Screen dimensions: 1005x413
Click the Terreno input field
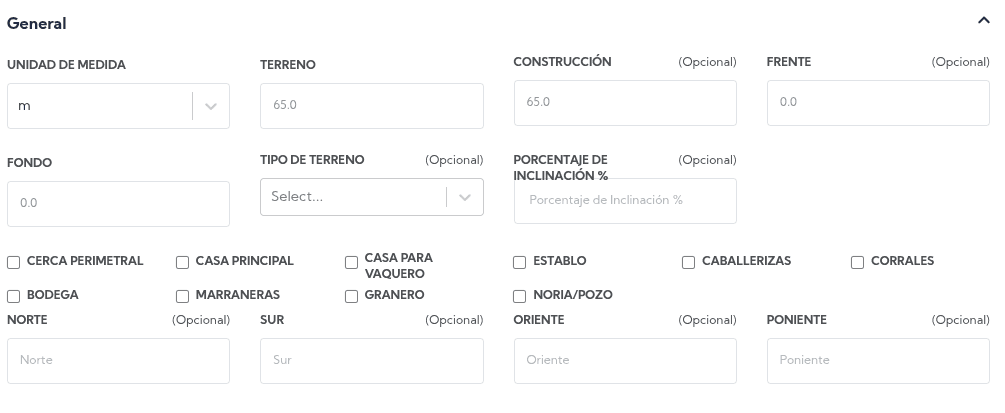coord(371,105)
